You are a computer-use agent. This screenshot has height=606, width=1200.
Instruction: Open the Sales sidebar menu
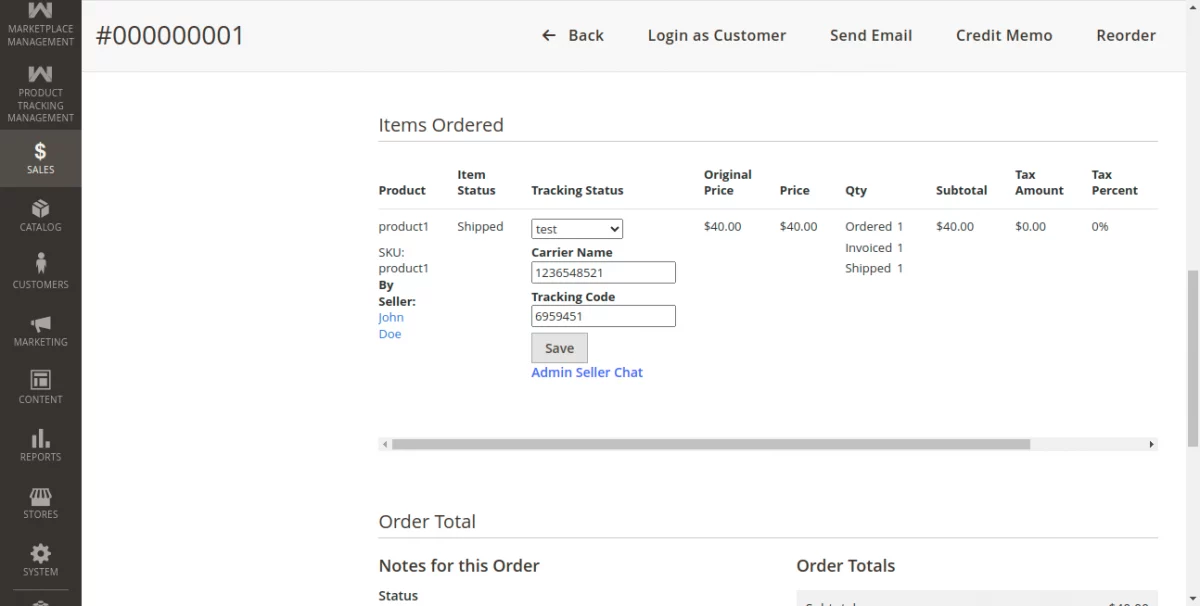point(40,158)
